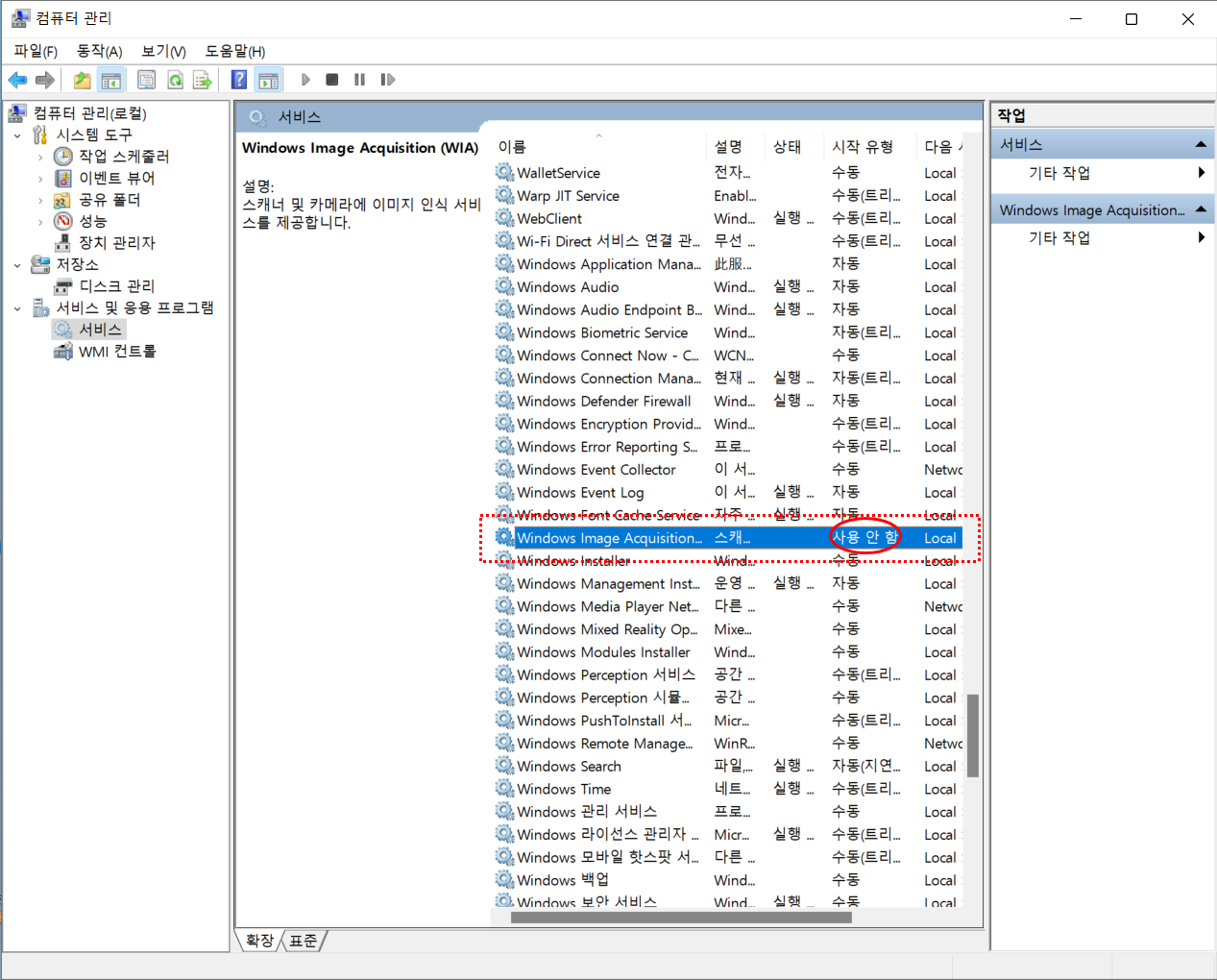
Task: Select Windows Event Collector row
Action: tap(728, 470)
